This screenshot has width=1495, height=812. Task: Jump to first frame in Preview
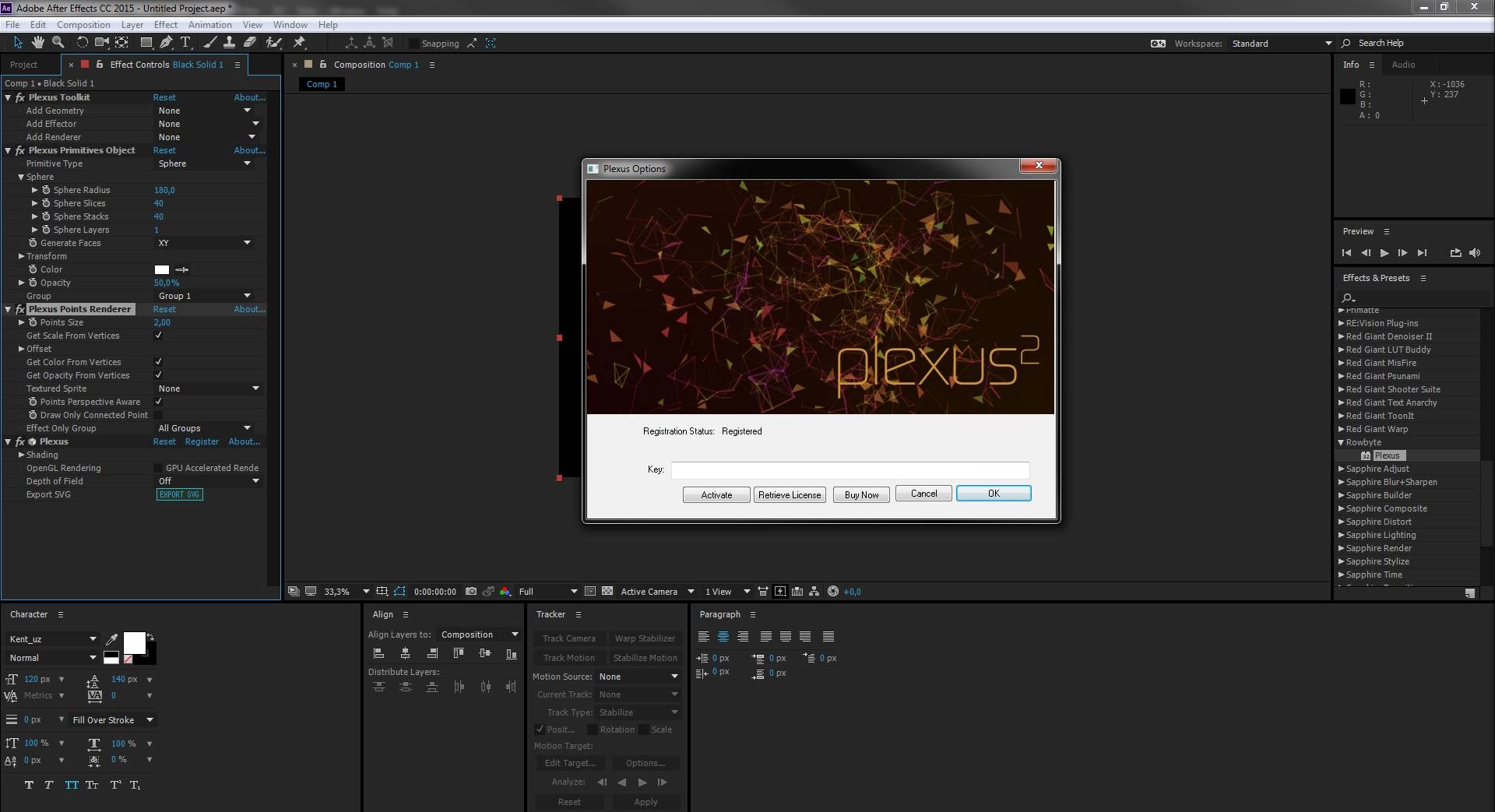coord(1347,253)
